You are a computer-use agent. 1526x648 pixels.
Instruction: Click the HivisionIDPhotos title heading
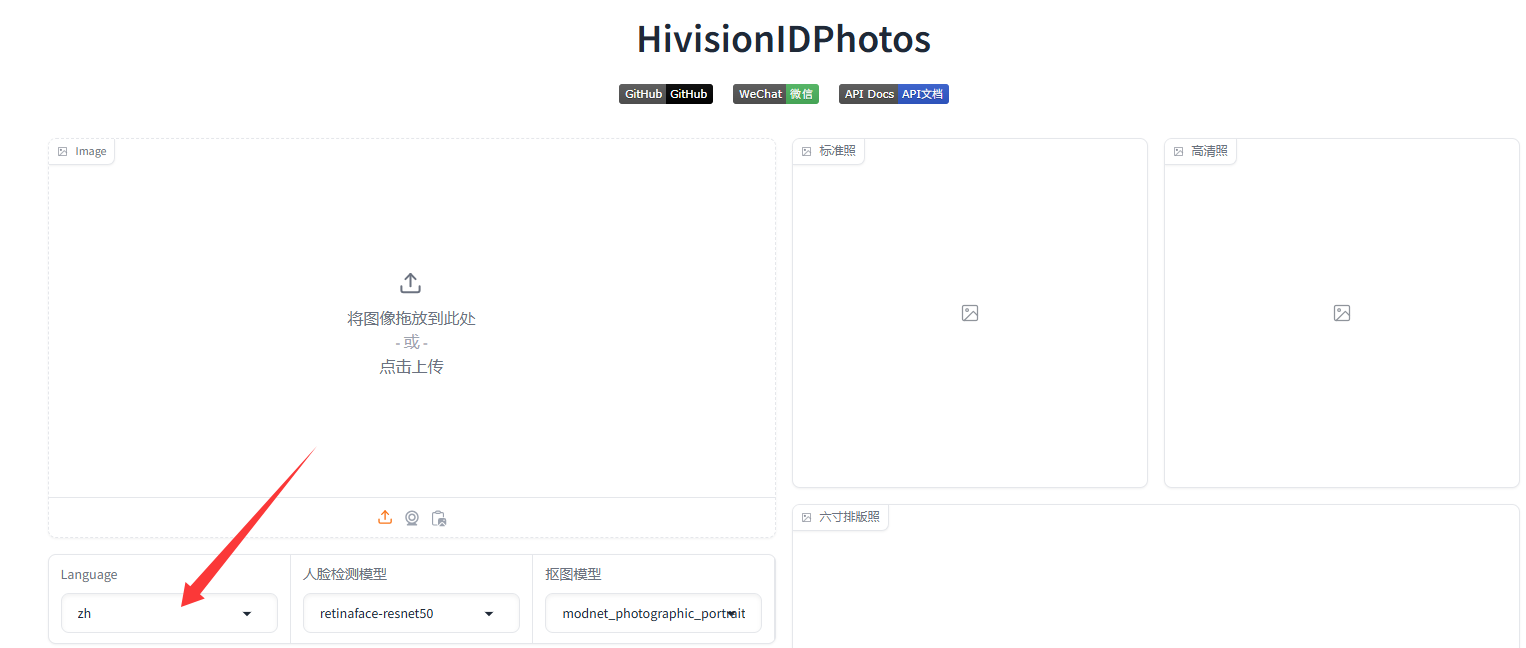(784, 39)
